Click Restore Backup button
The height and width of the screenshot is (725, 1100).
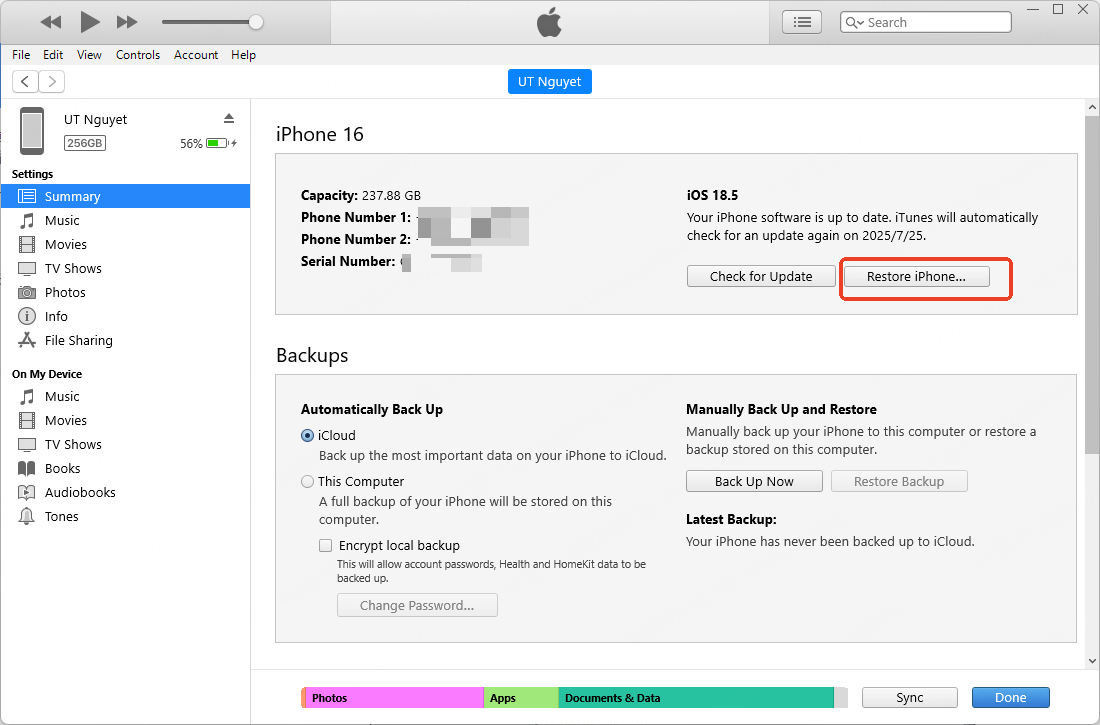tap(899, 481)
